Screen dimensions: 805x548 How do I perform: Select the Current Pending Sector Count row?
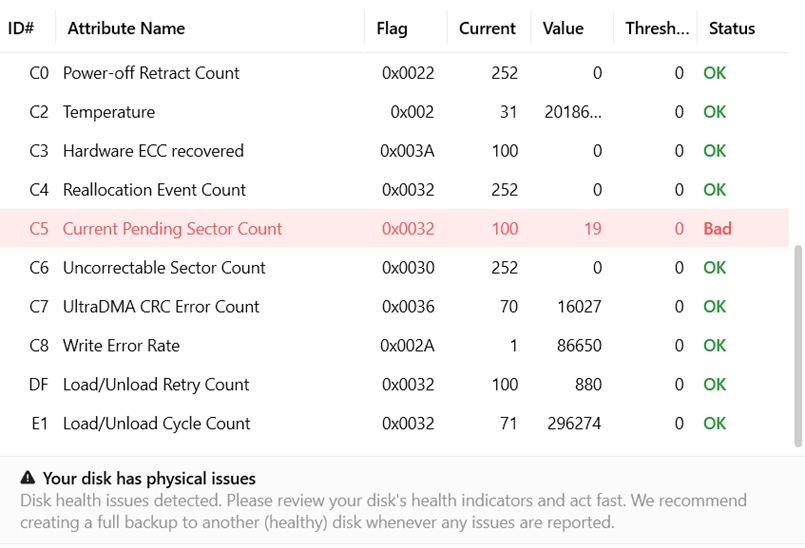click(x=394, y=228)
